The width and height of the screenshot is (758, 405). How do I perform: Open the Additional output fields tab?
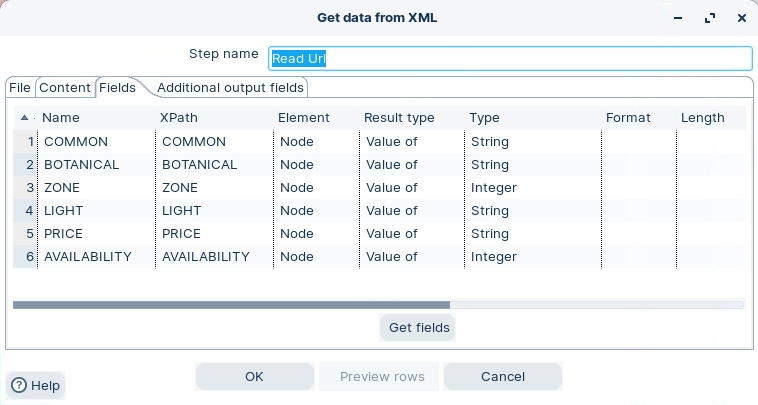tap(230, 88)
